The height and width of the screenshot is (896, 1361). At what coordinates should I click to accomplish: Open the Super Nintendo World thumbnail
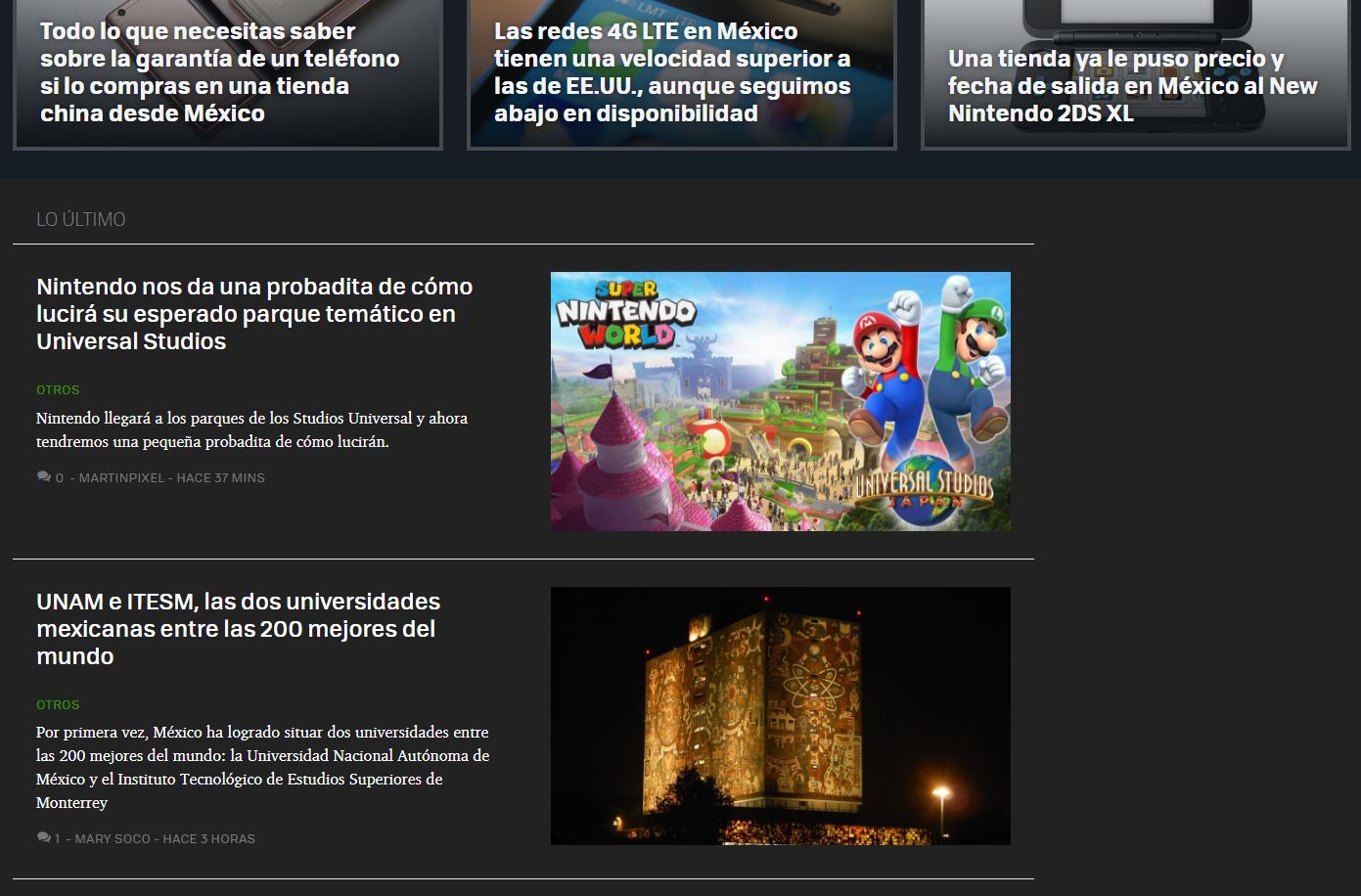781,401
